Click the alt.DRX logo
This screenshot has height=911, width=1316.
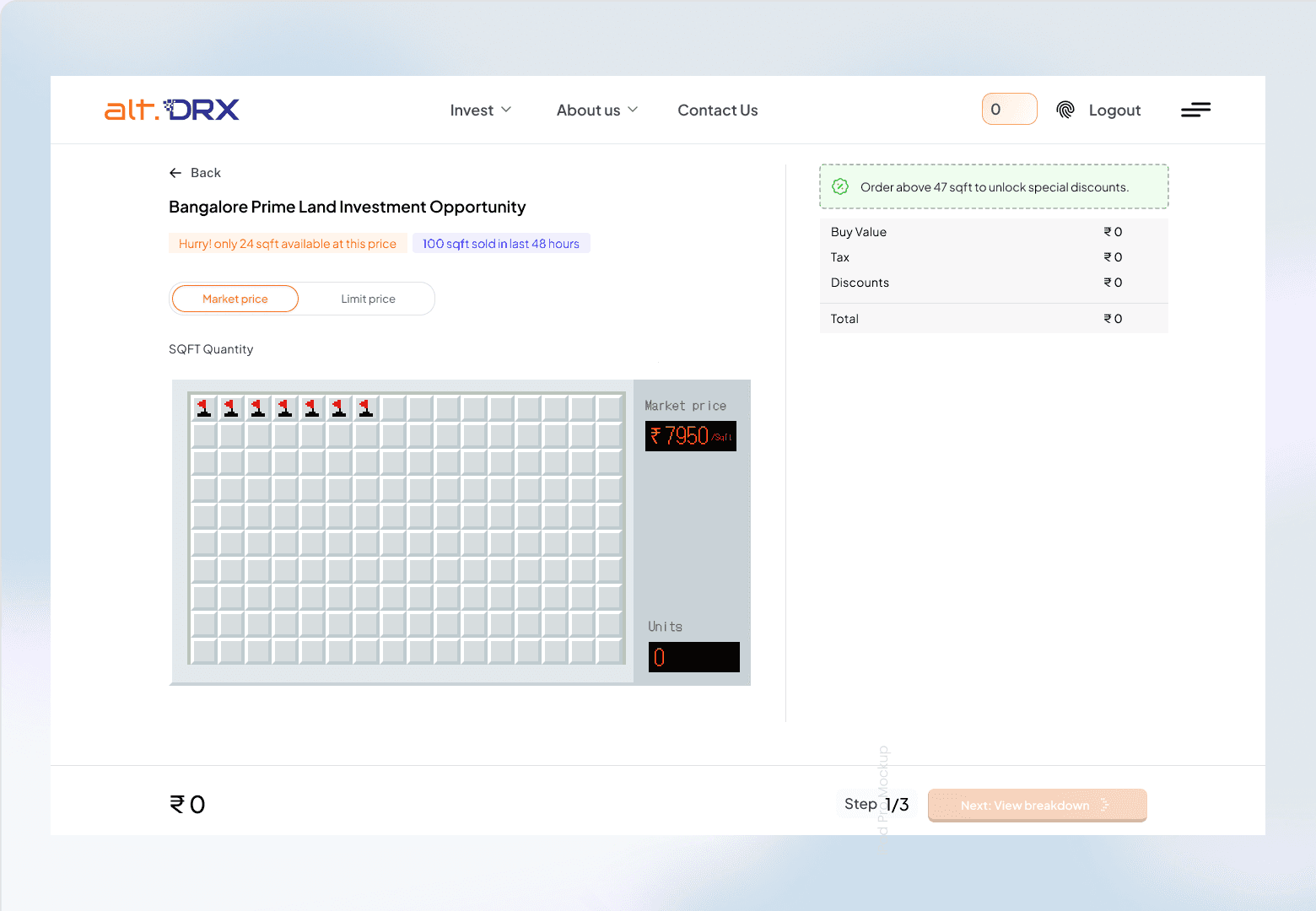click(x=172, y=110)
